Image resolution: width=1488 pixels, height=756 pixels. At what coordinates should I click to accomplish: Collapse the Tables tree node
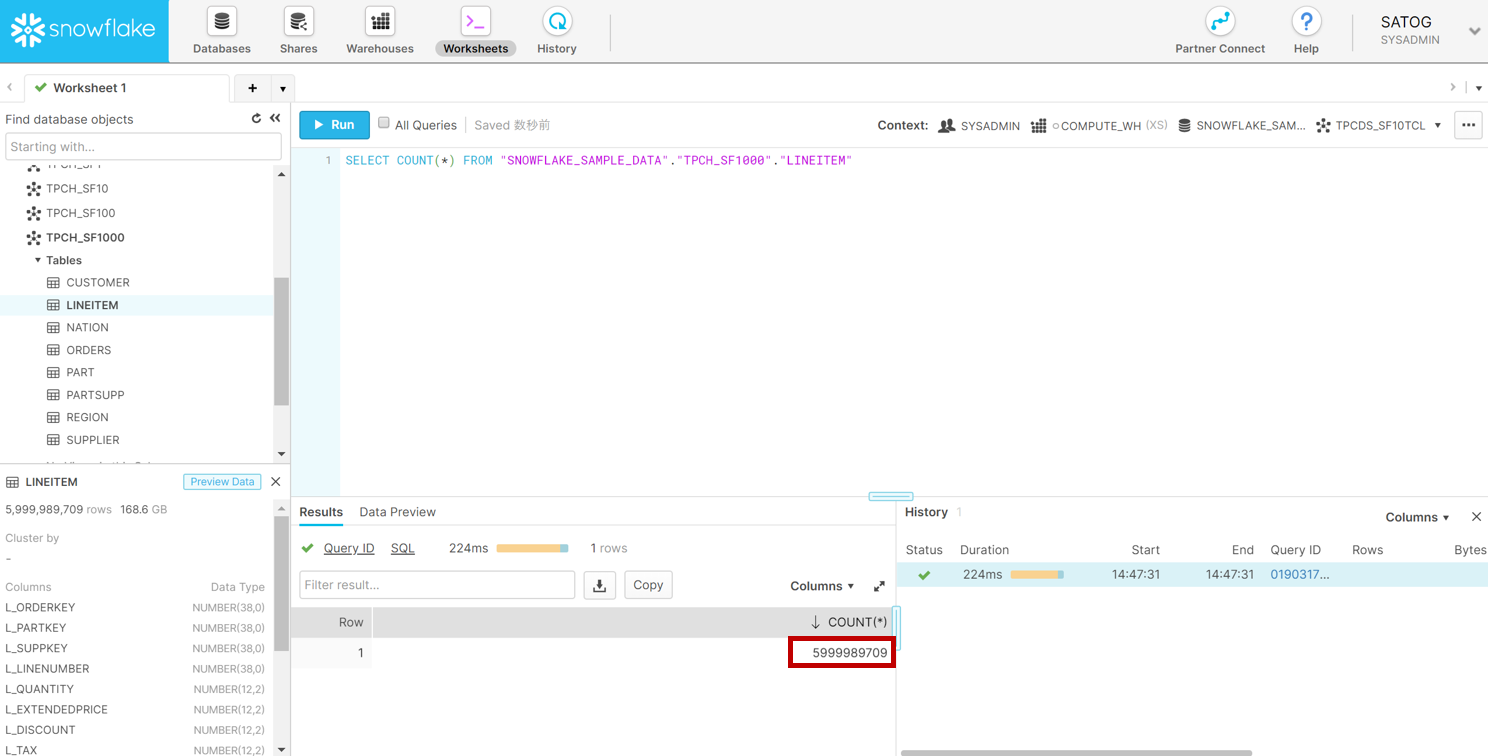(38, 260)
